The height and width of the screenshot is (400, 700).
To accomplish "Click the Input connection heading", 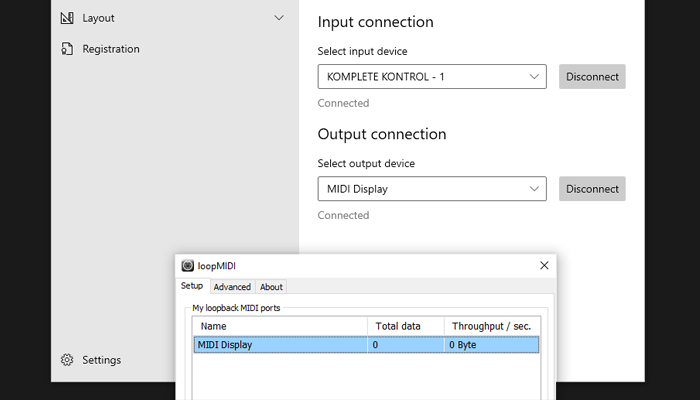I will (375, 22).
